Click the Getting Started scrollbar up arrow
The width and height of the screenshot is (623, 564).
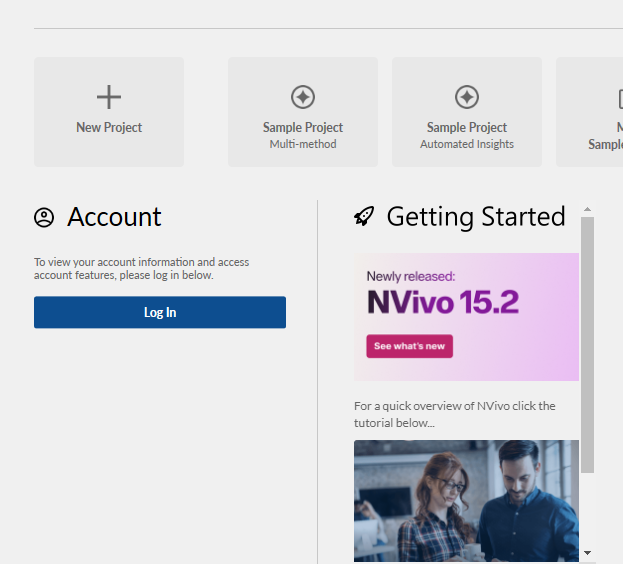[x=587, y=210]
